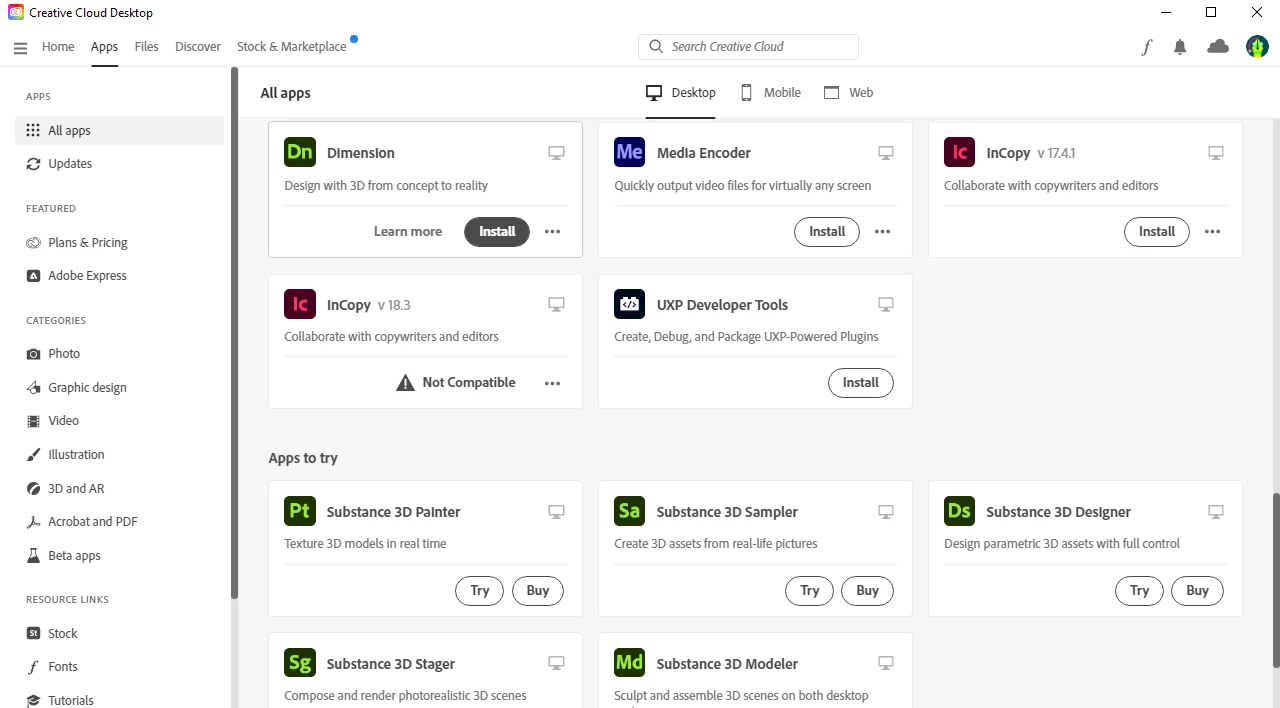Open notifications bell icon
This screenshot has width=1280, height=708.
(1181, 47)
